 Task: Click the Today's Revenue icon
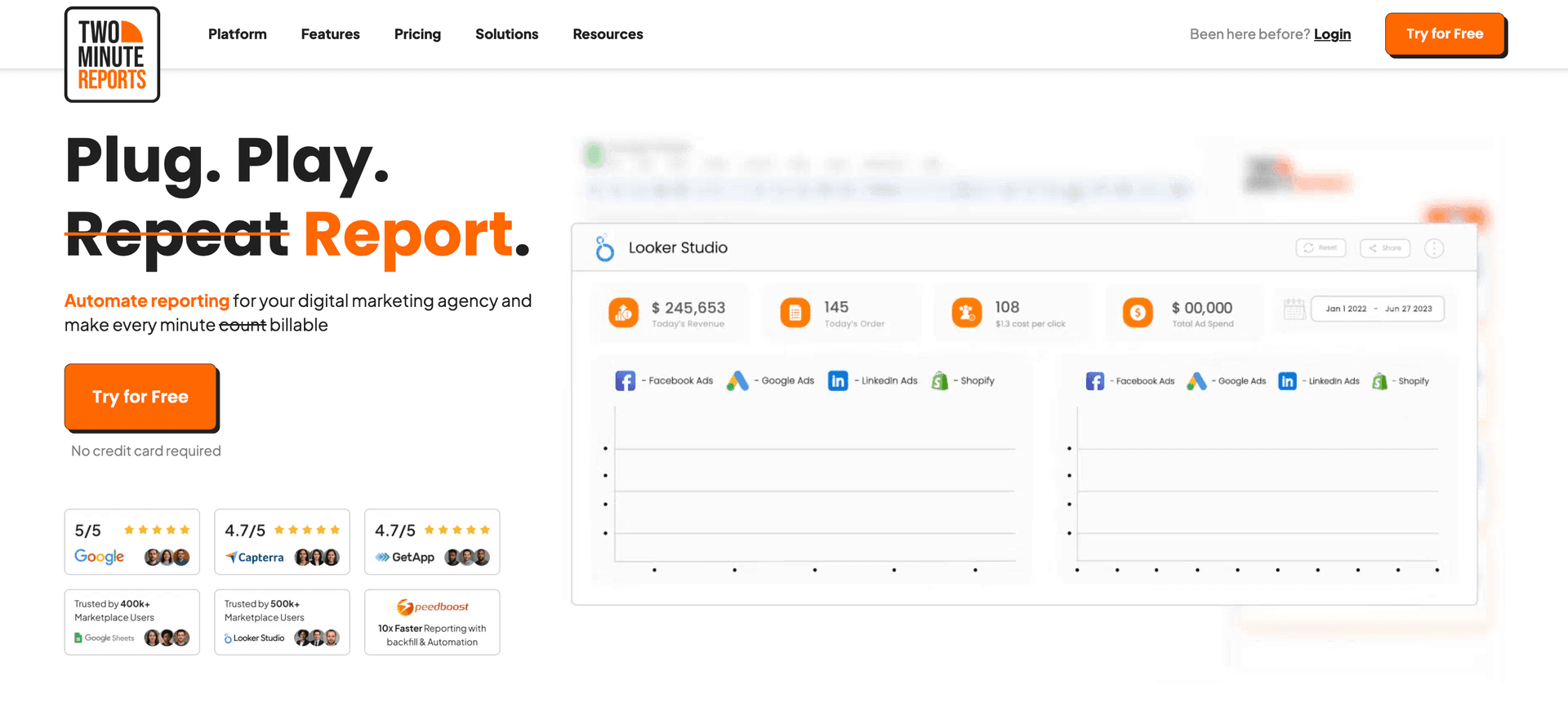(x=624, y=313)
